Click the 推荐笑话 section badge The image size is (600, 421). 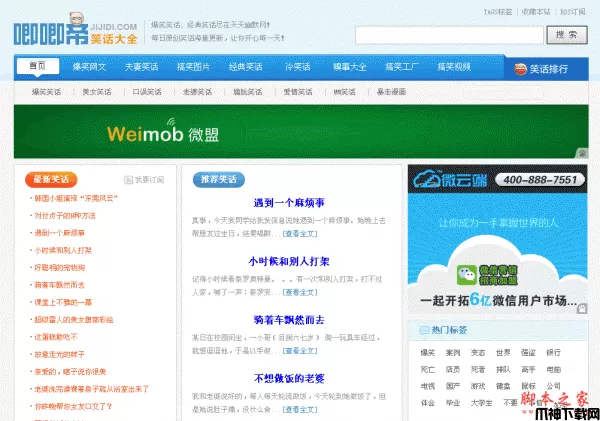tap(219, 179)
